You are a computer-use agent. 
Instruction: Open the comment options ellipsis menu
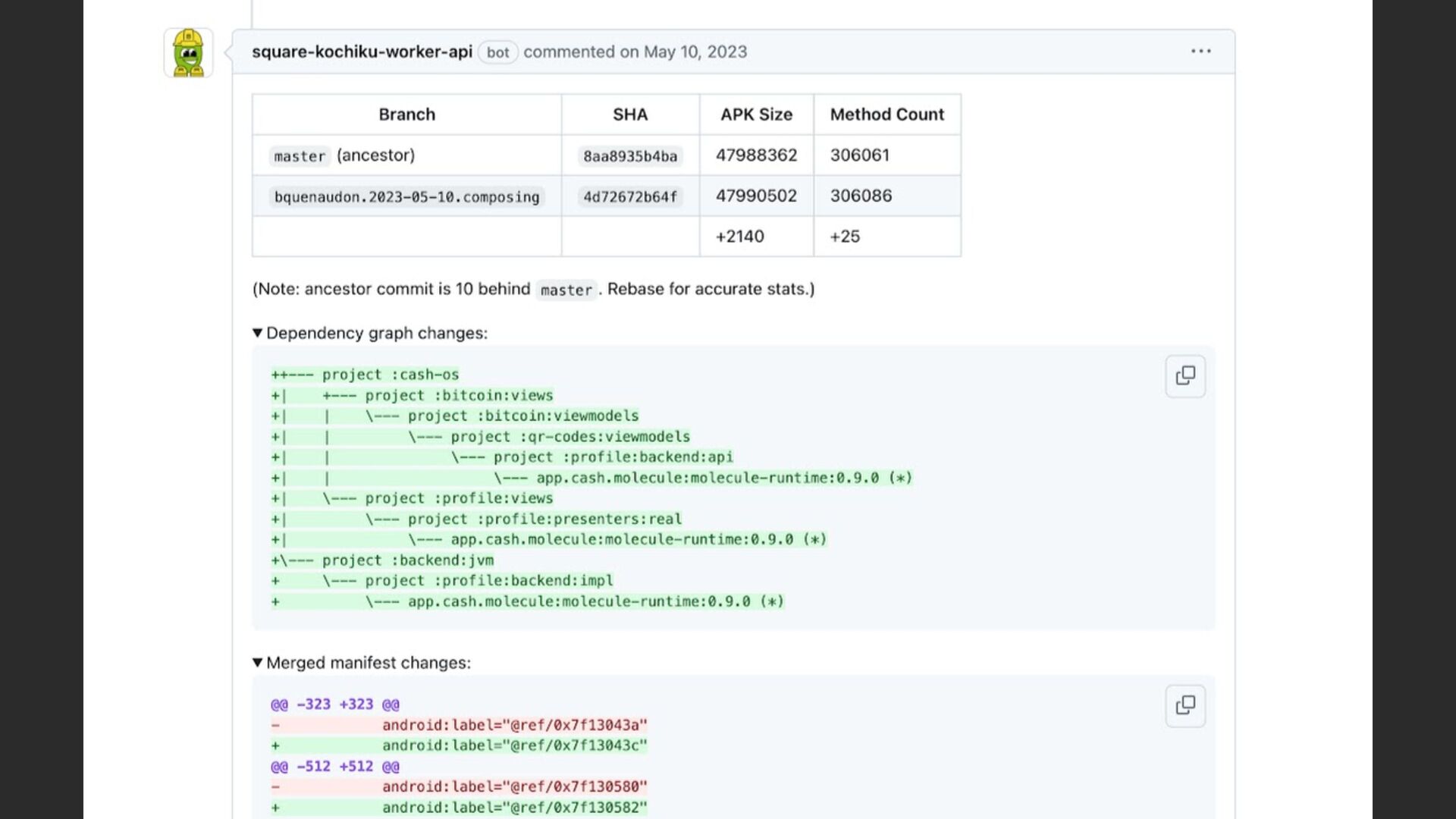1200,52
